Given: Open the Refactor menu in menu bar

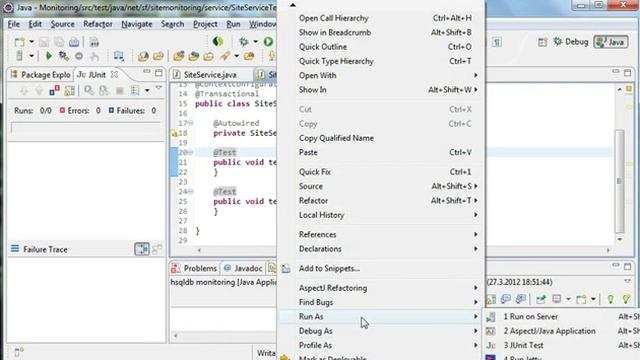Looking at the screenshot, I should click(x=98, y=24).
